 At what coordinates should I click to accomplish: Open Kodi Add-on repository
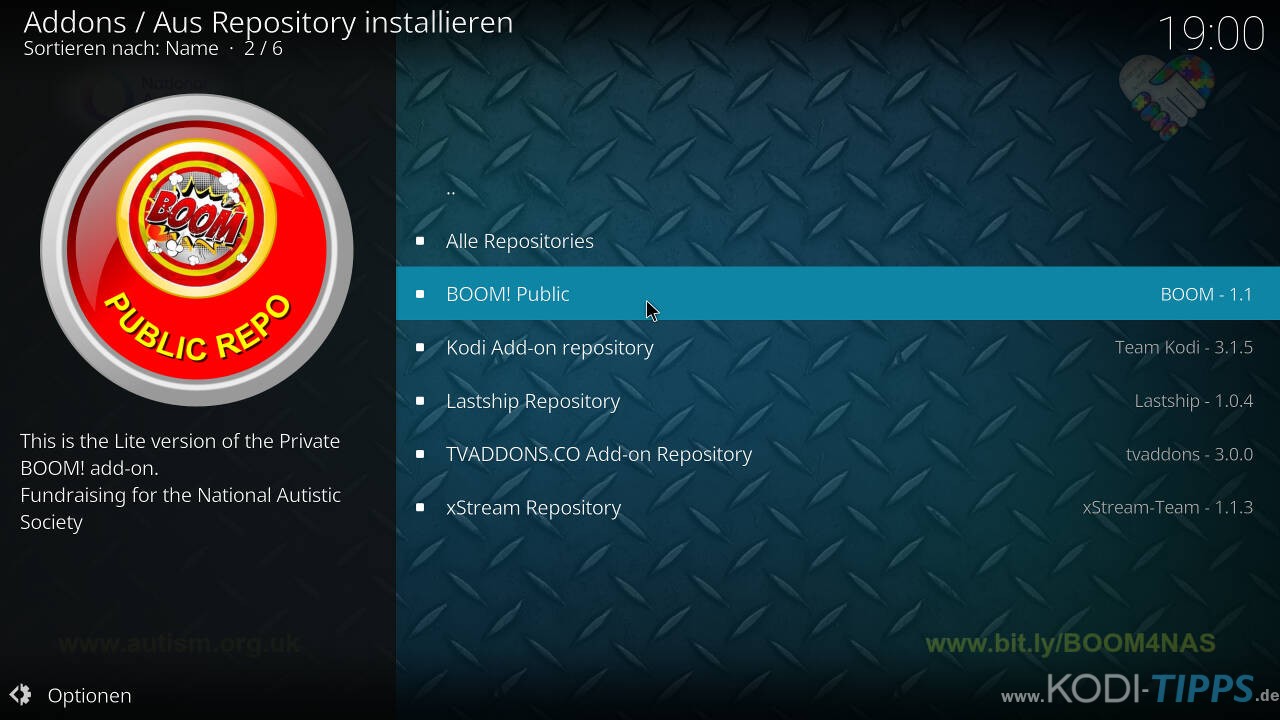click(x=838, y=347)
